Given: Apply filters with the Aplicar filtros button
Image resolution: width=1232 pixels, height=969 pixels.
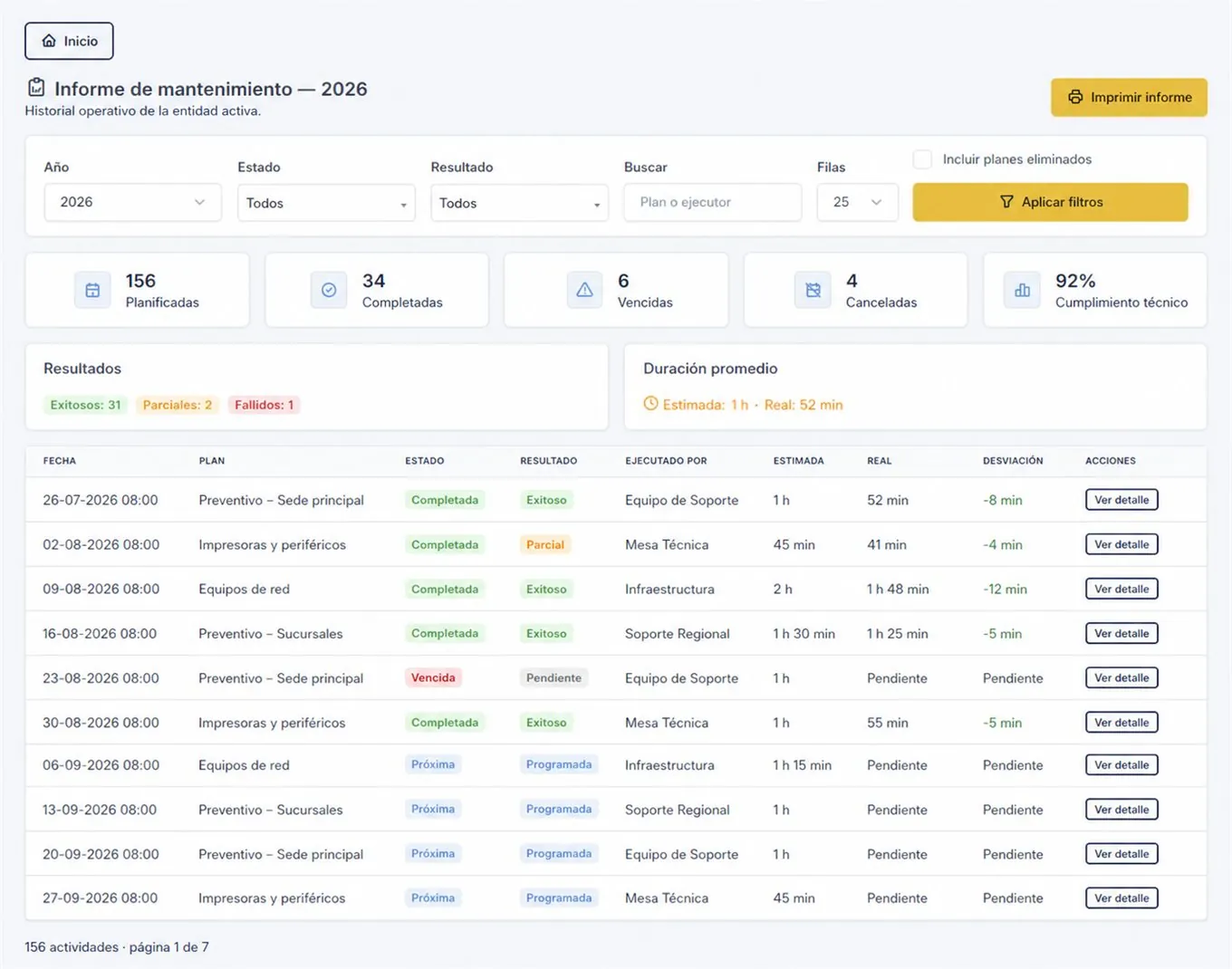Looking at the screenshot, I should tap(1050, 202).
